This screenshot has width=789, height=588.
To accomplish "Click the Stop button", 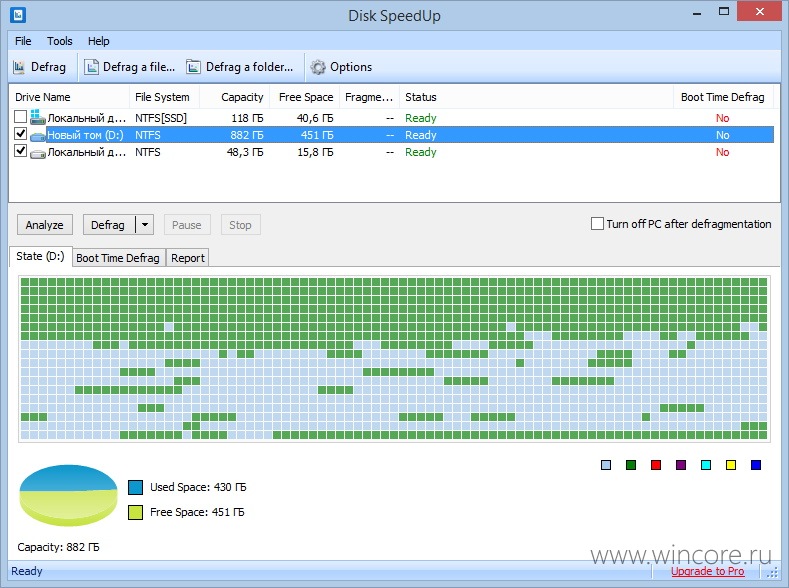I will click(240, 225).
